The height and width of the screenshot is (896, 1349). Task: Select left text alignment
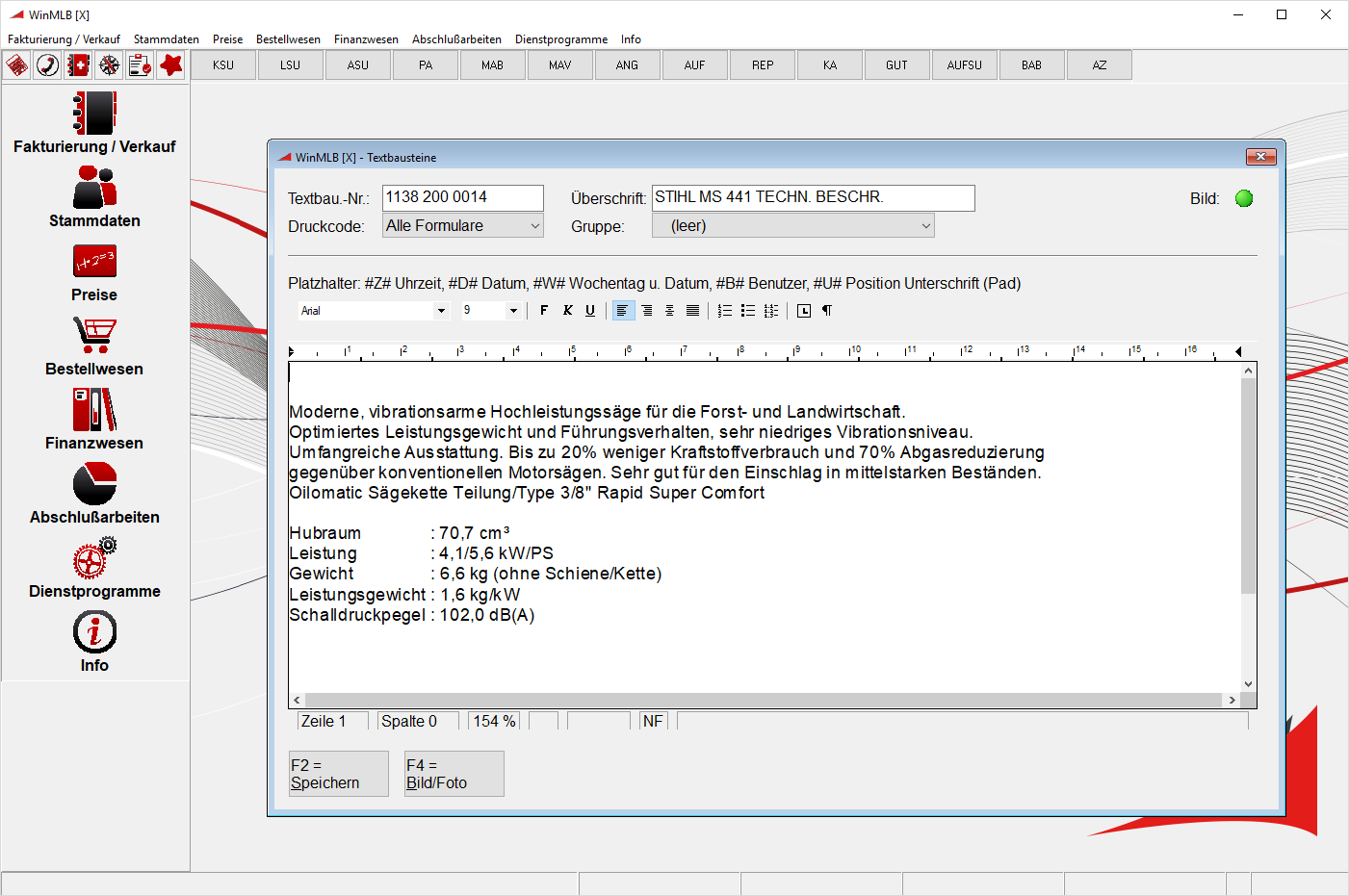(x=623, y=311)
